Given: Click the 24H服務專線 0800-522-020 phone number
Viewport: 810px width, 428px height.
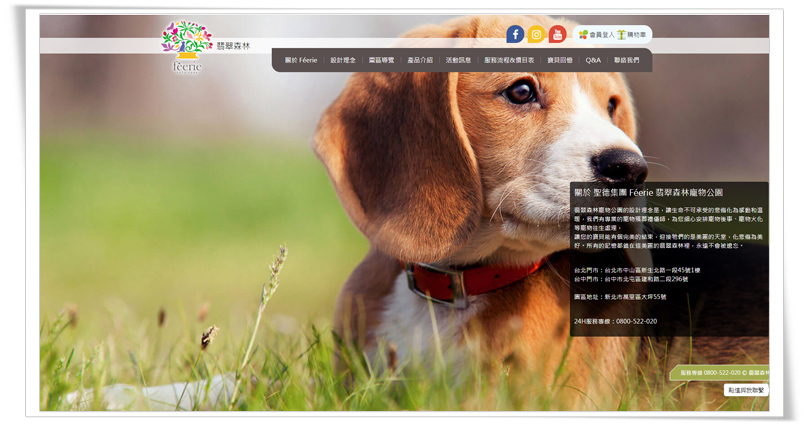Looking at the screenshot, I should coord(616,321).
